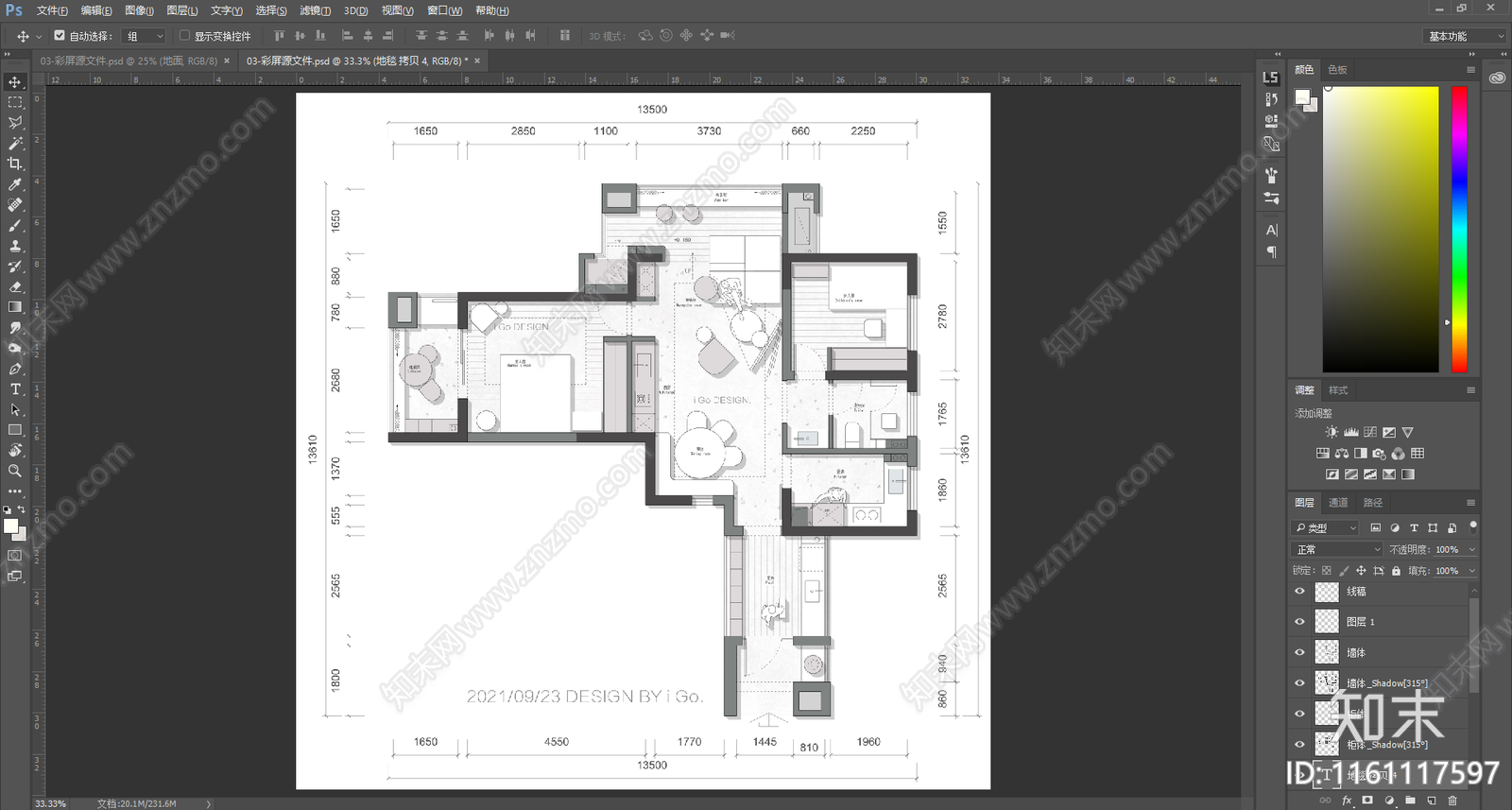Image resolution: width=1512 pixels, height=810 pixels.
Task: Open the 窗口(W) menu
Action: (x=444, y=10)
